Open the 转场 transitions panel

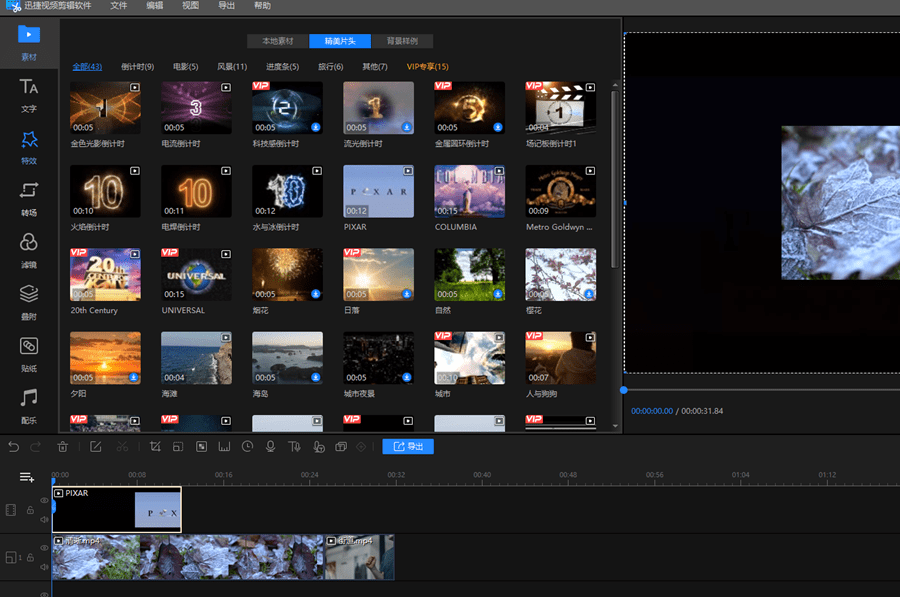click(x=29, y=199)
